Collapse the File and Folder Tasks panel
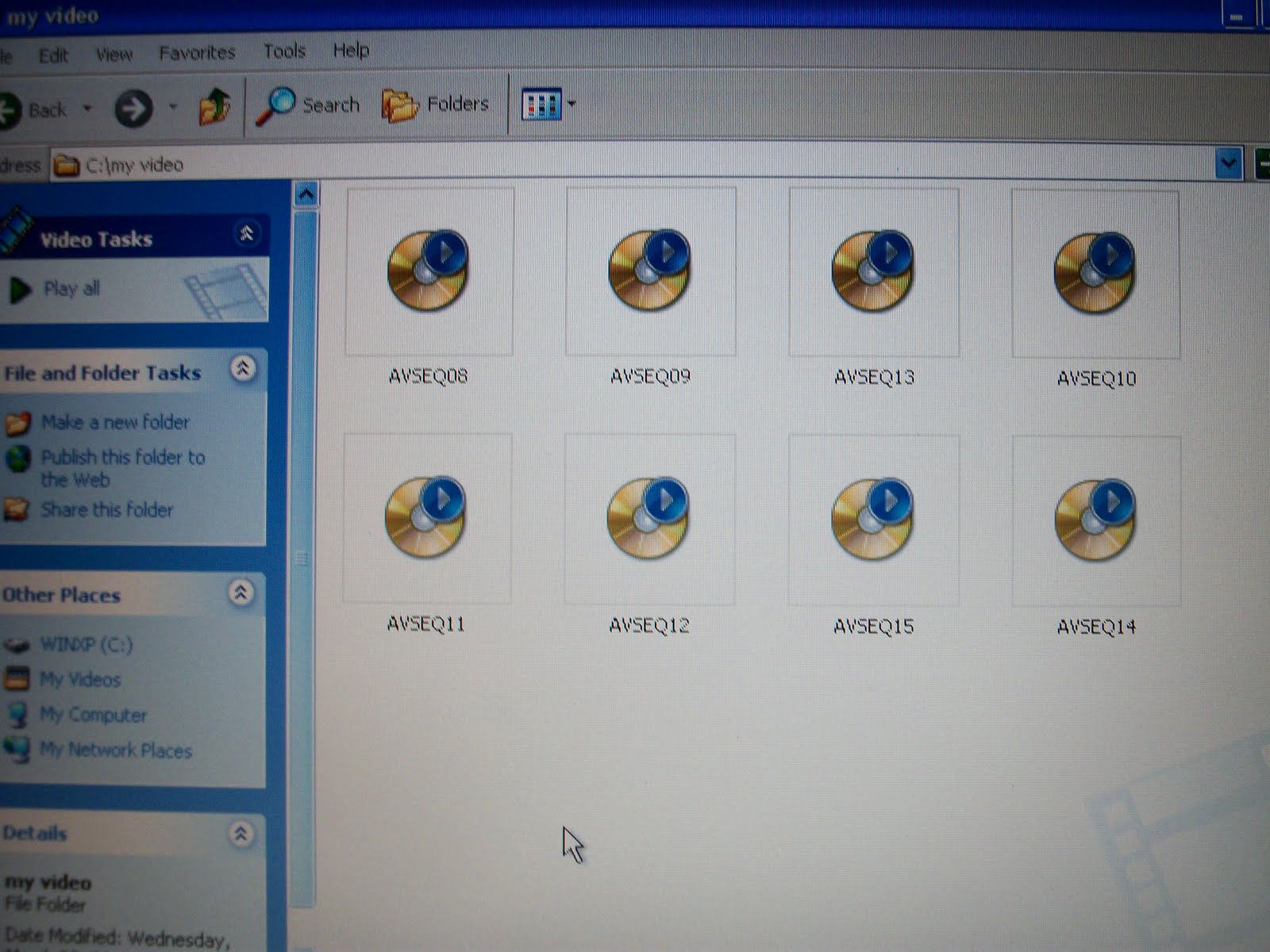The width and height of the screenshot is (1270, 952). [243, 368]
